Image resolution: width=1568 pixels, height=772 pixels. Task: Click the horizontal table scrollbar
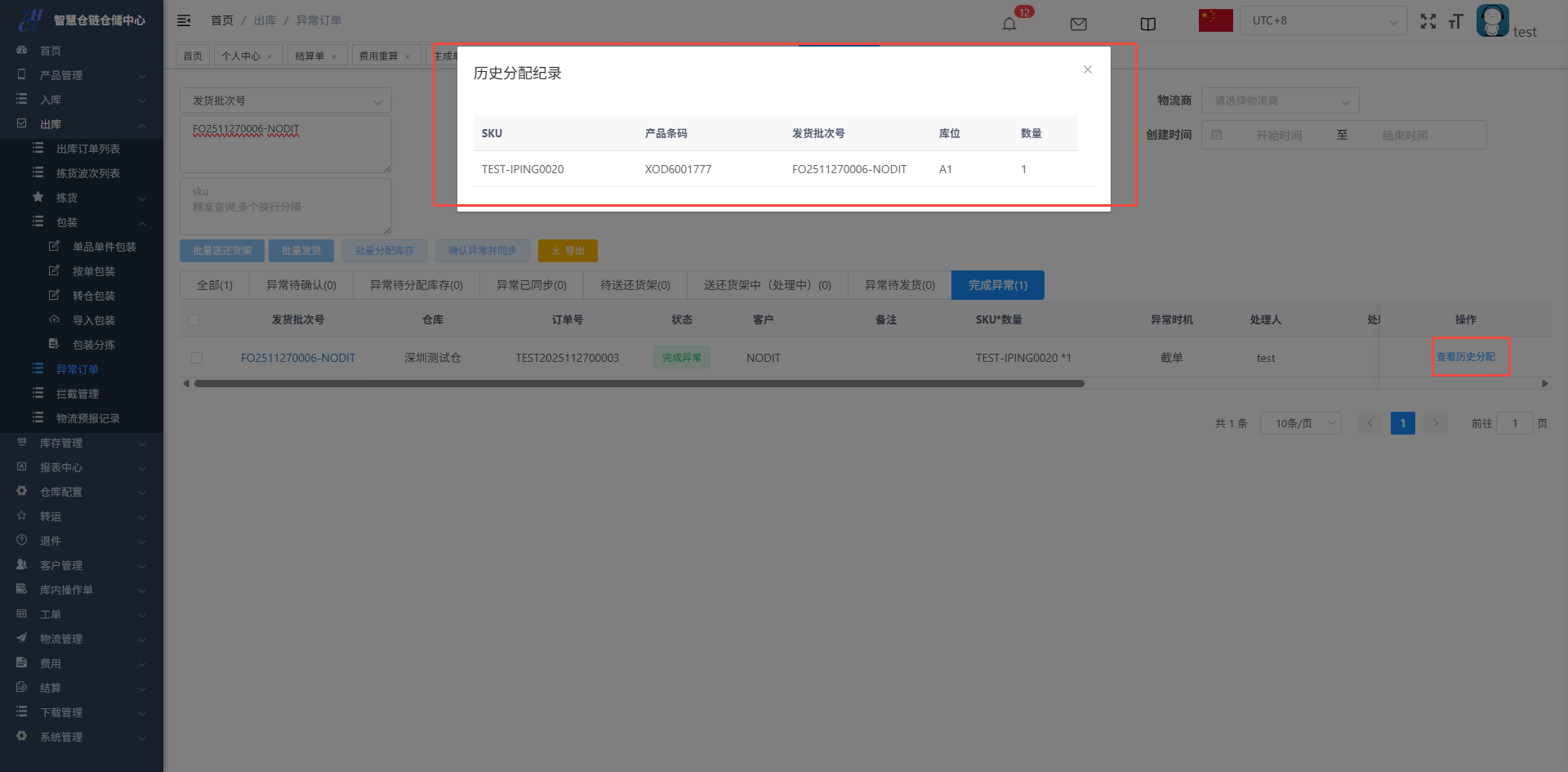tap(639, 383)
